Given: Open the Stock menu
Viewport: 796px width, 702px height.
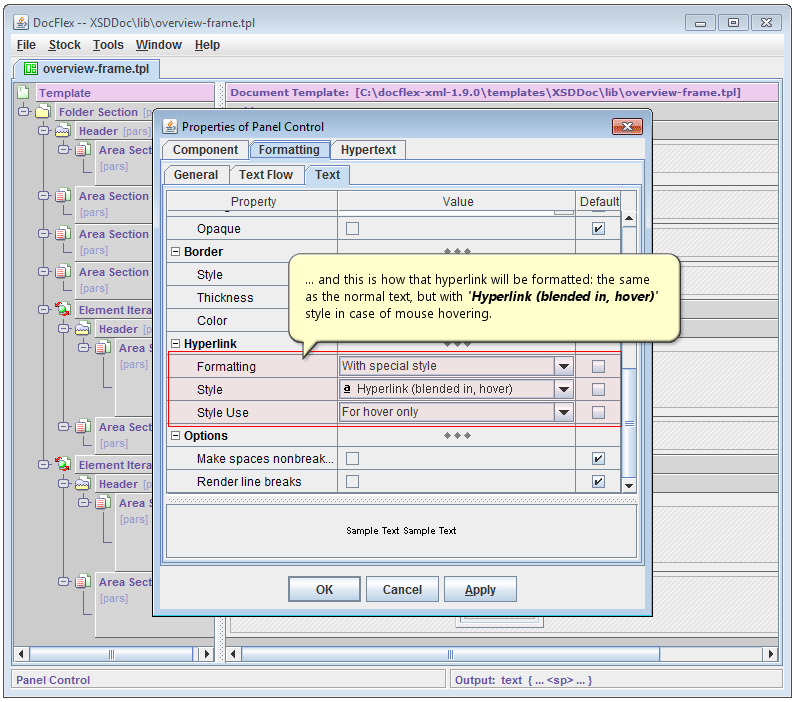Looking at the screenshot, I should (65, 45).
